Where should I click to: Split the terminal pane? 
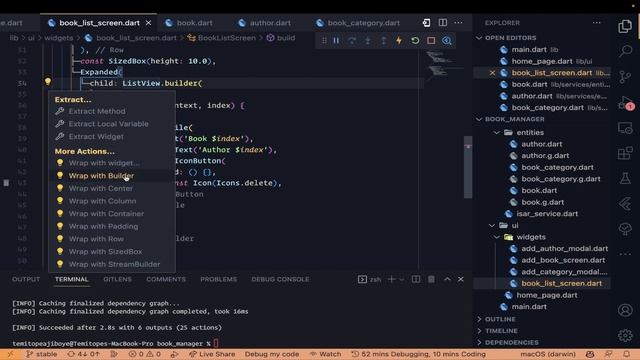click(x=416, y=279)
